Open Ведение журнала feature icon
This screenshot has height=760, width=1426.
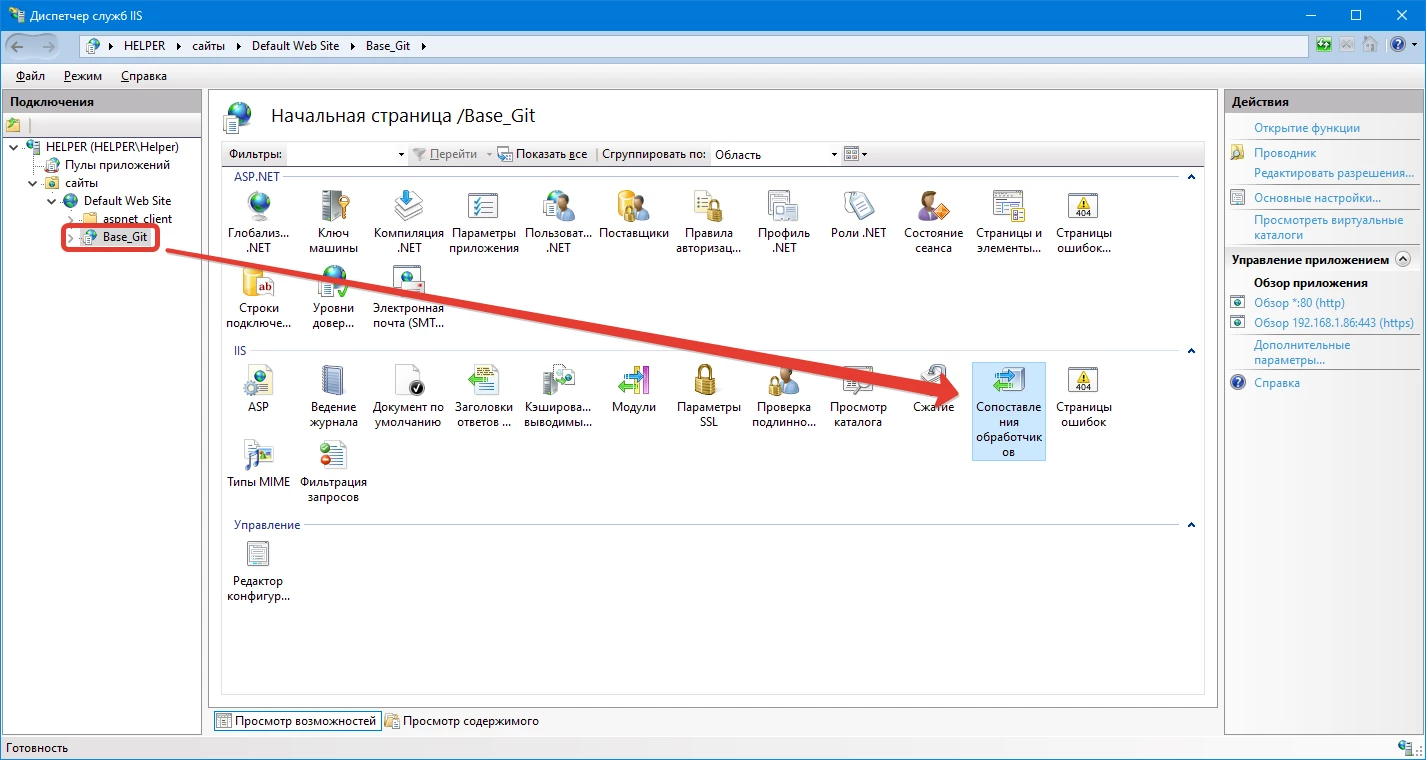333,396
